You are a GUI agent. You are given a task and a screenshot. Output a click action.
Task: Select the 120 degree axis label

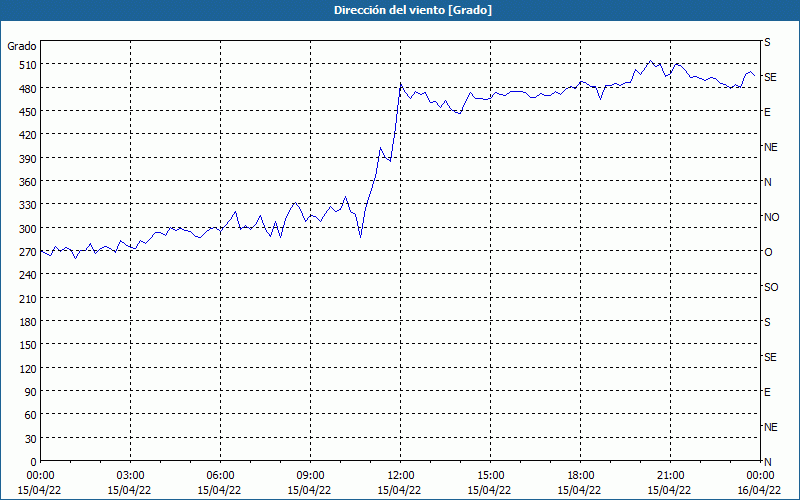[29, 369]
